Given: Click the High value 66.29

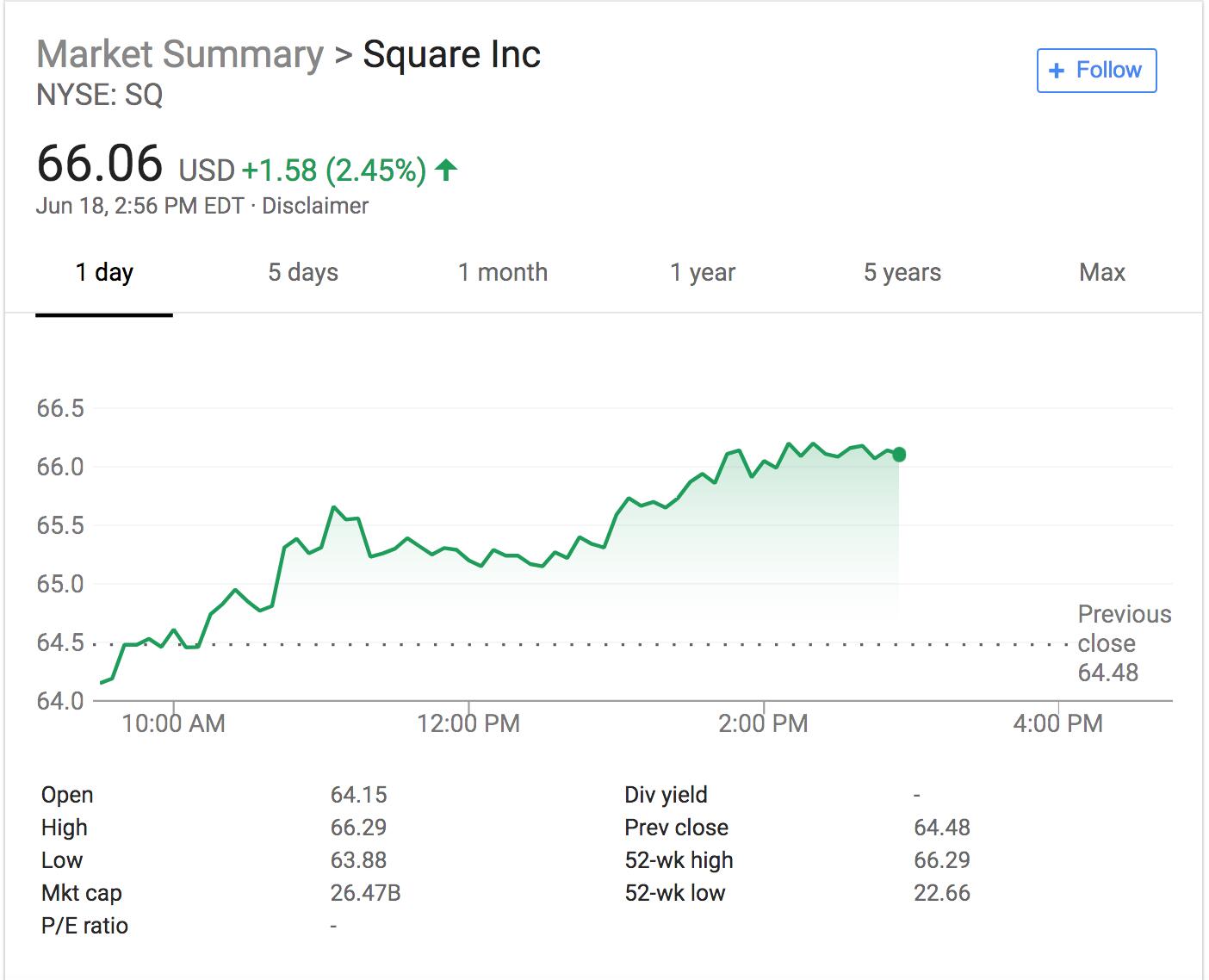Looking at the screenshot, I should click(x=359, y=828).
